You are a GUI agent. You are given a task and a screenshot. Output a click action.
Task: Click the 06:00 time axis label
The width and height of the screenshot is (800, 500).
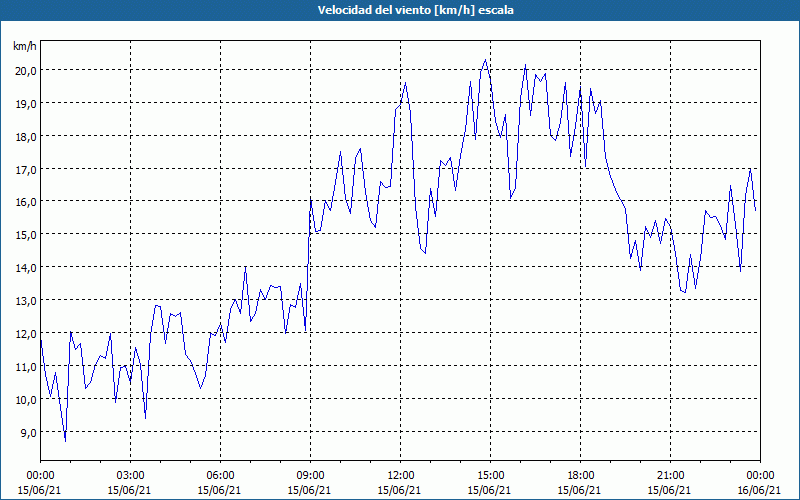220,476
